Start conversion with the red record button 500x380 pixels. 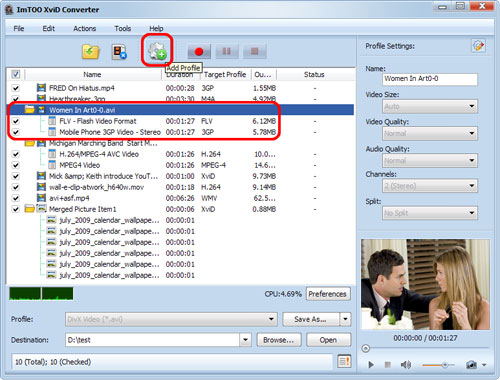(199, 51)
